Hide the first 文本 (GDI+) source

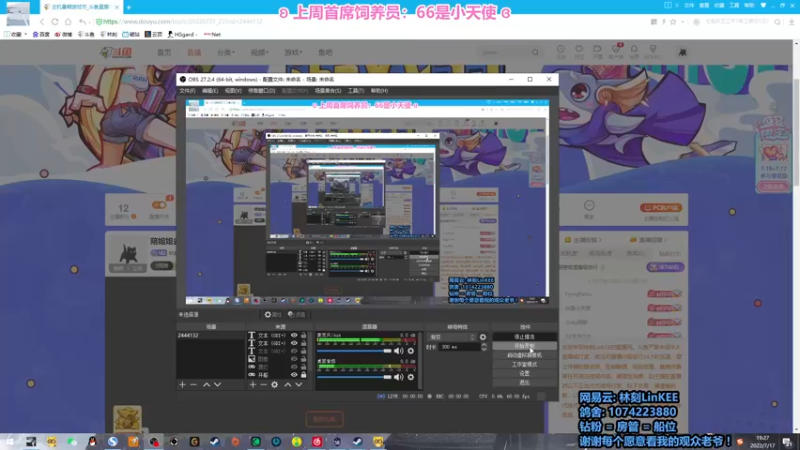point(294,335)
